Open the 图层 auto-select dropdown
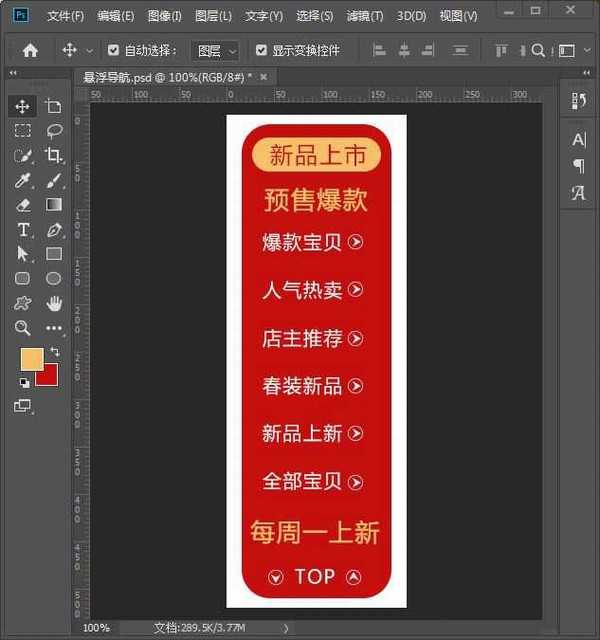 click(x=217, y=50)
